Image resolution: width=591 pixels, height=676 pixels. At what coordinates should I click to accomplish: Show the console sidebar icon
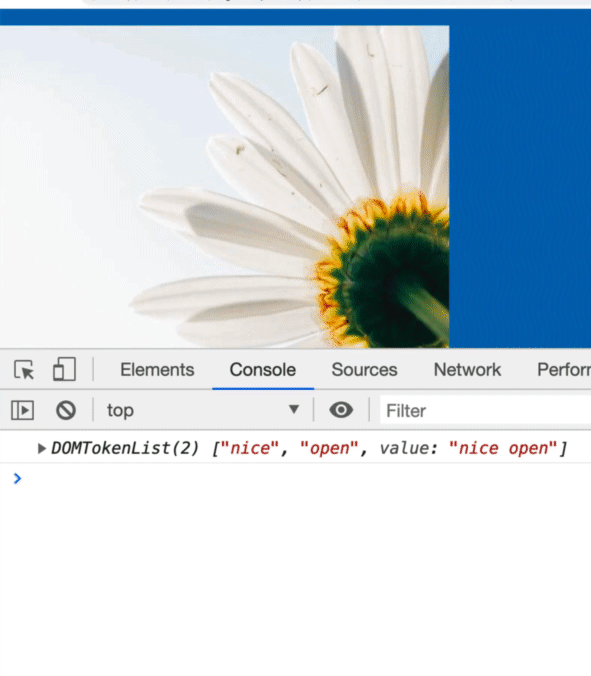pyautogui.click(x=22, y=410)
